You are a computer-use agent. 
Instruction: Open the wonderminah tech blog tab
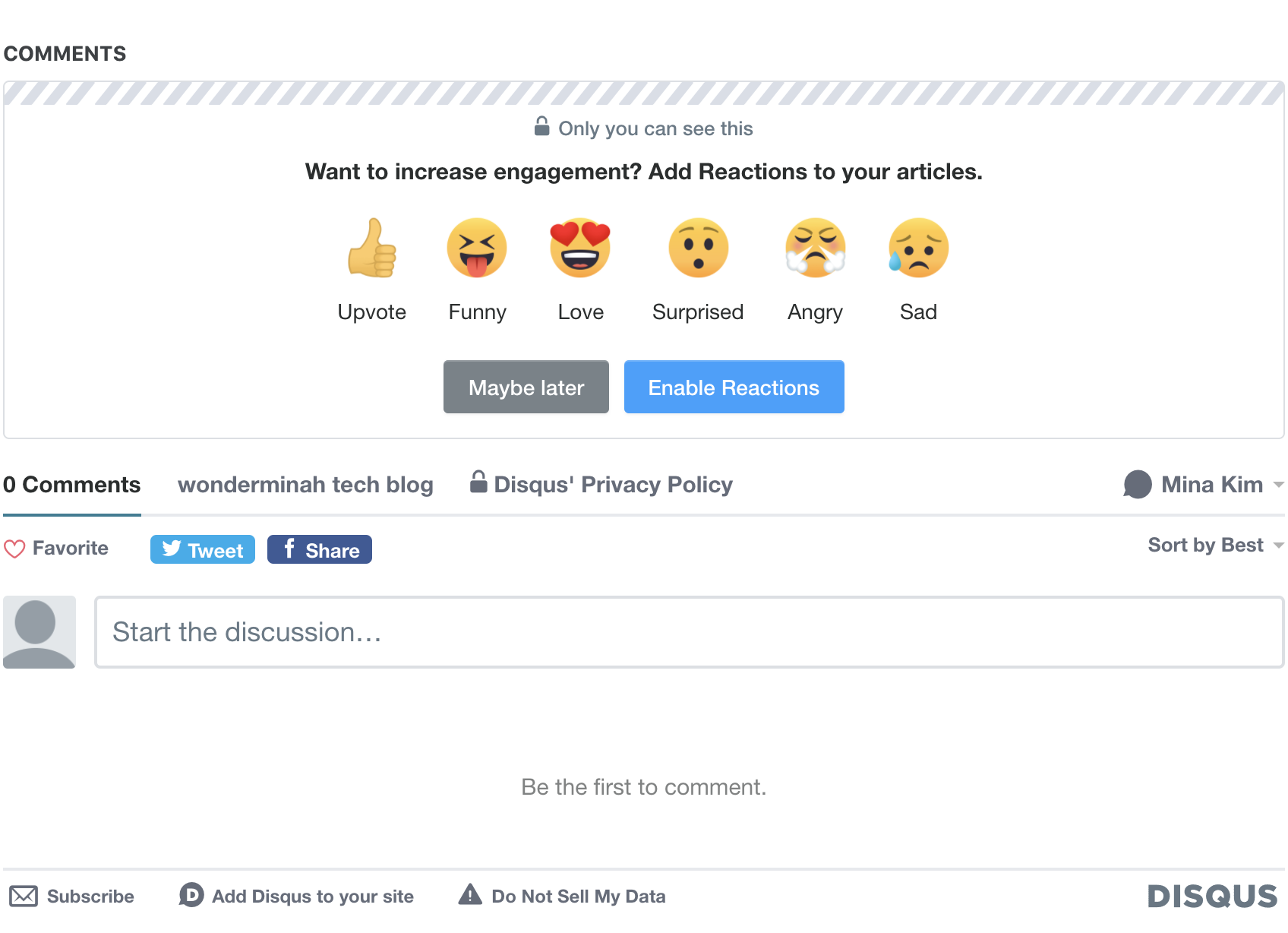[305, 485]
